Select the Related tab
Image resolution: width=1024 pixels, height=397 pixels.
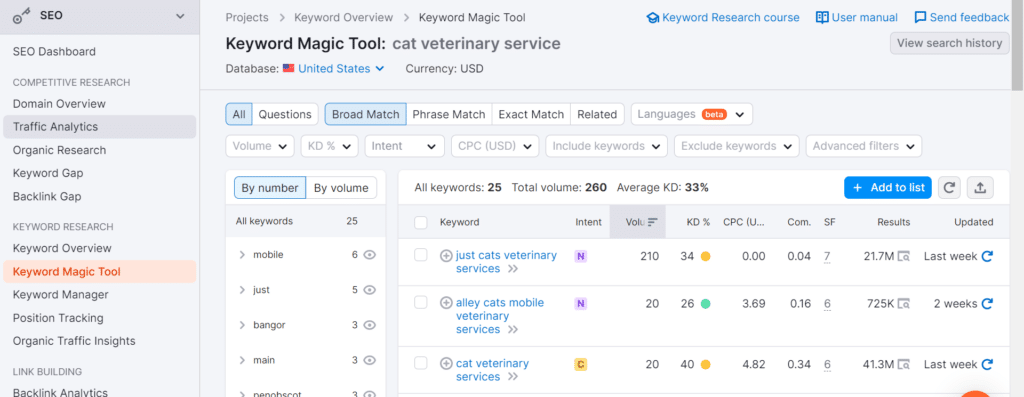597,114
